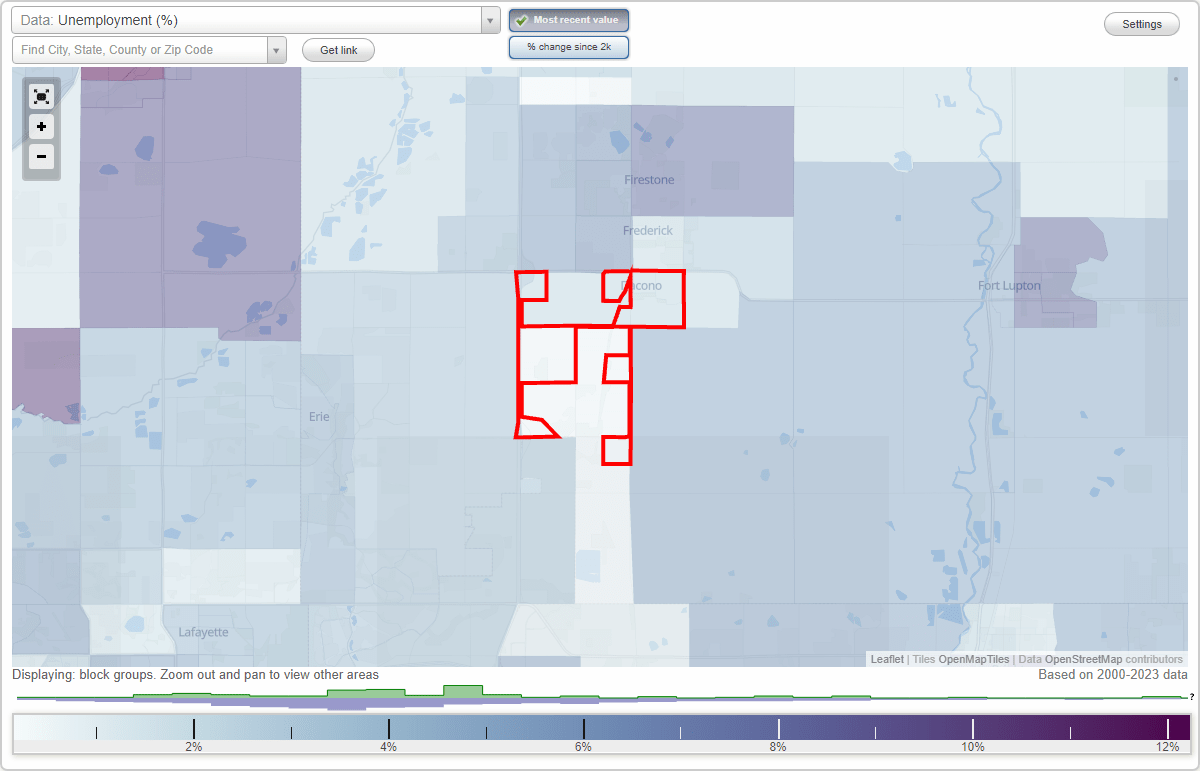Zoom out using the minus map control
Screen dimensions: 1200x771
click(x=41, y=157)
